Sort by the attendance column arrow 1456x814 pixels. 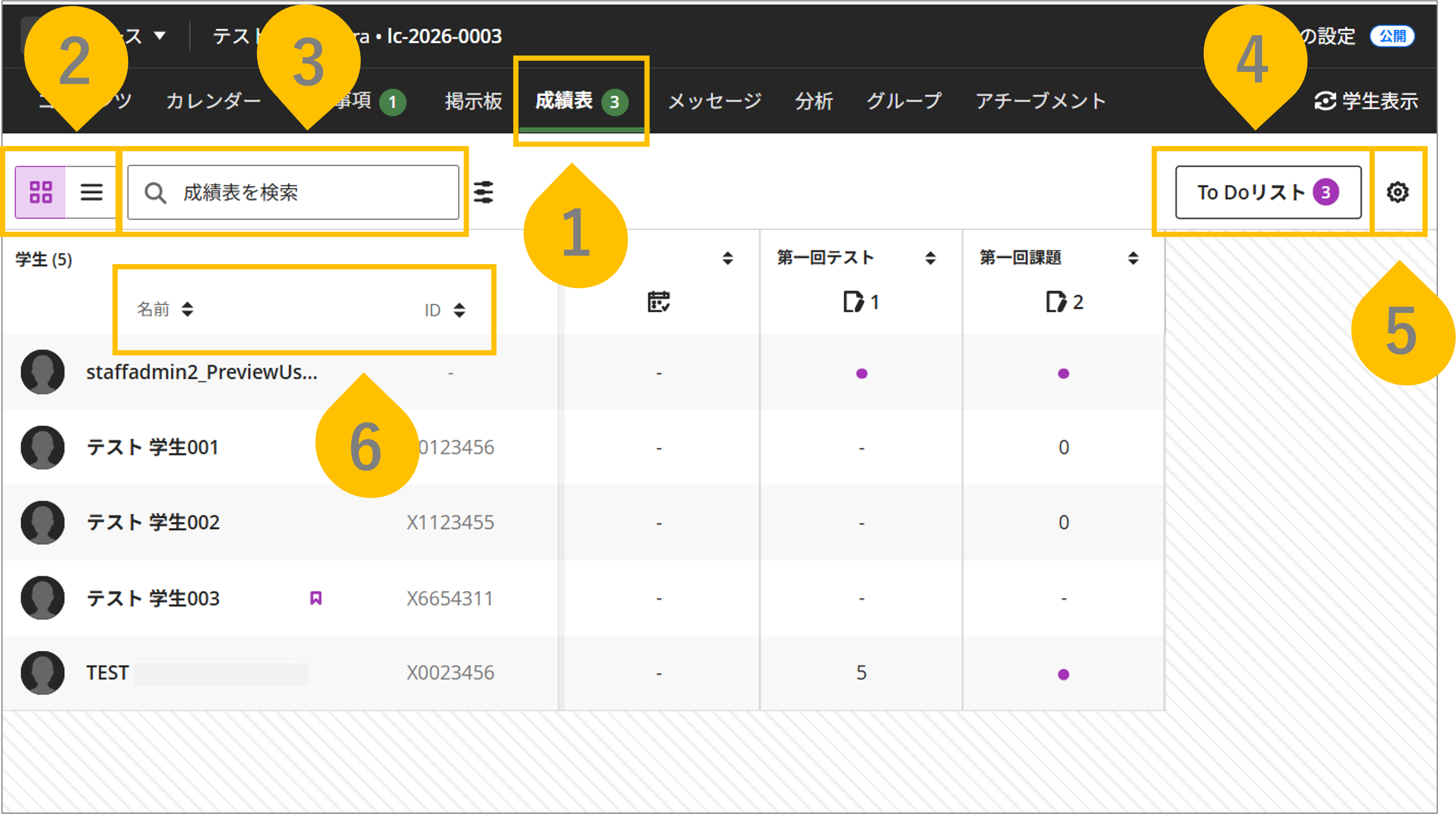coord(728,258)
